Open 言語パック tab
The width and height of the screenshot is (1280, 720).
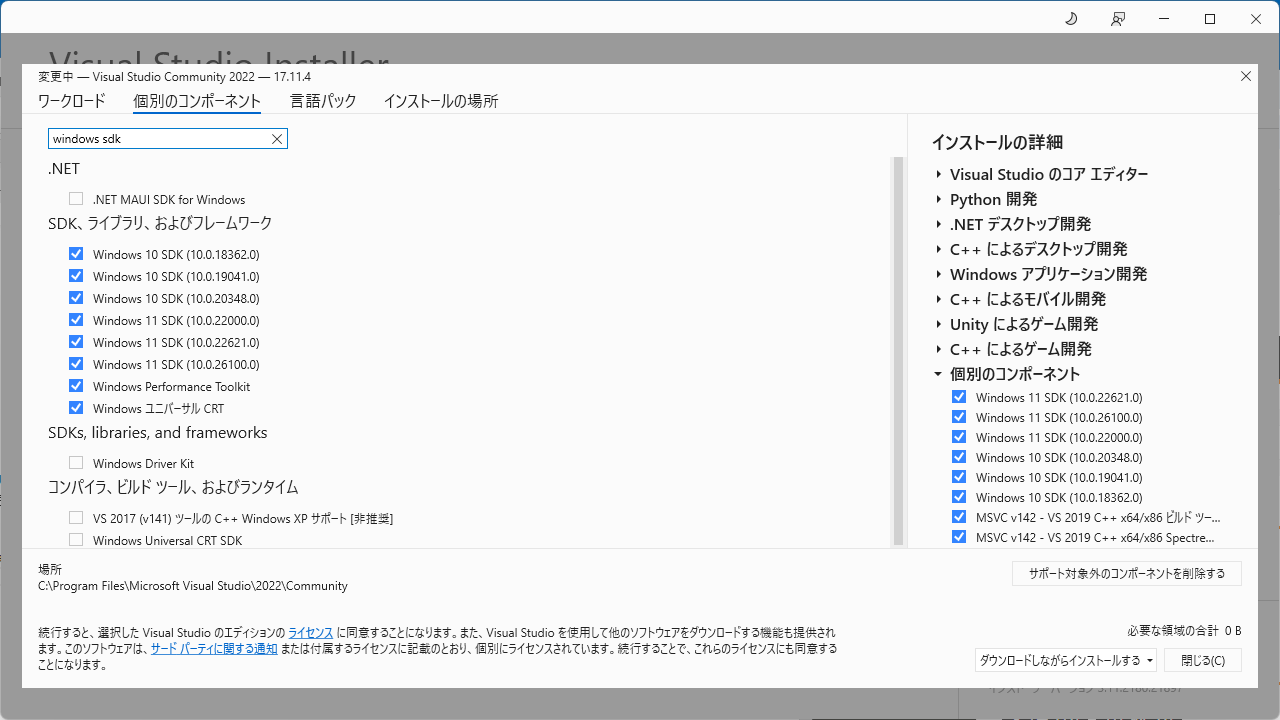pyautogui.click(x=323, y=101)
